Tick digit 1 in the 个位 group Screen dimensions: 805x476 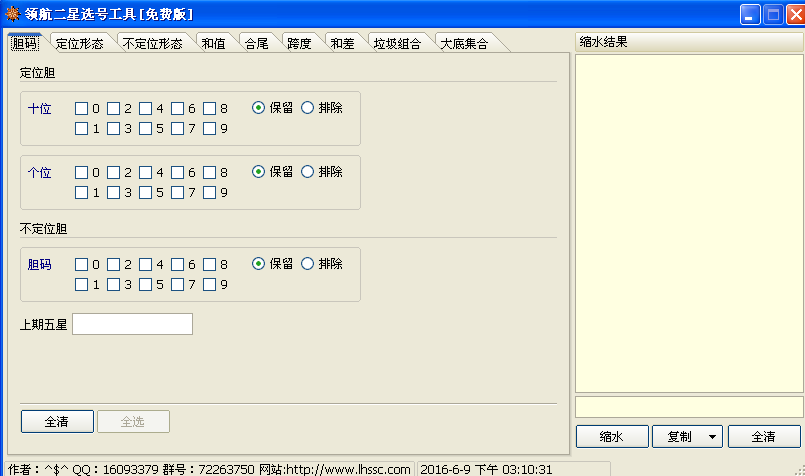[81, 193]
